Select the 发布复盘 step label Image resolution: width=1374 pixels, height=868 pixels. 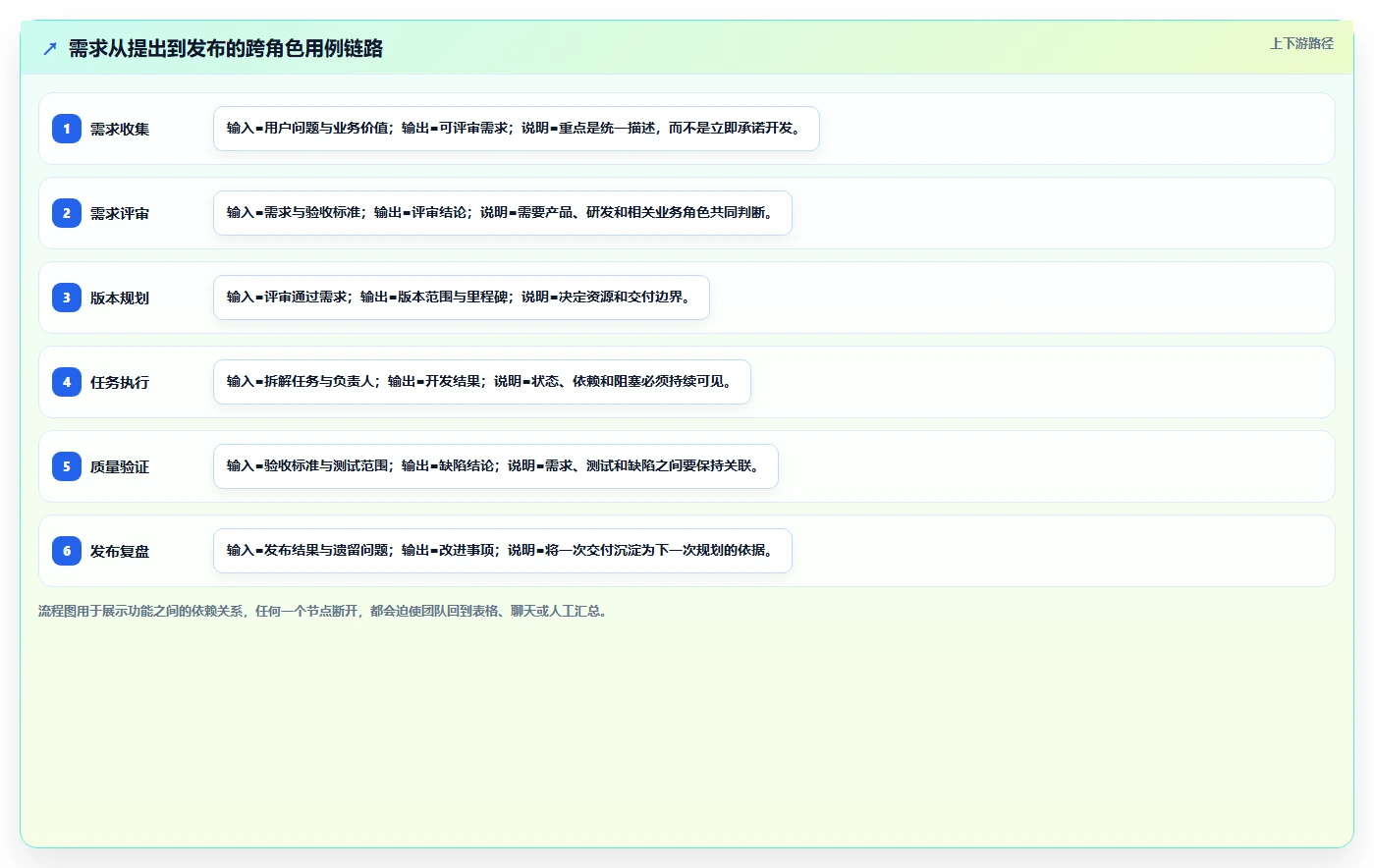(x=120, y=551)
